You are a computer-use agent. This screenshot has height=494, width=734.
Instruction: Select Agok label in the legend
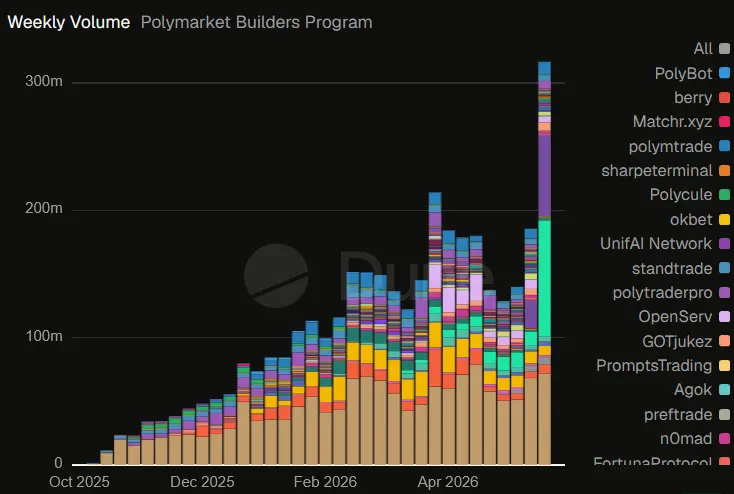pyautogui.click(x=693, y=390)
